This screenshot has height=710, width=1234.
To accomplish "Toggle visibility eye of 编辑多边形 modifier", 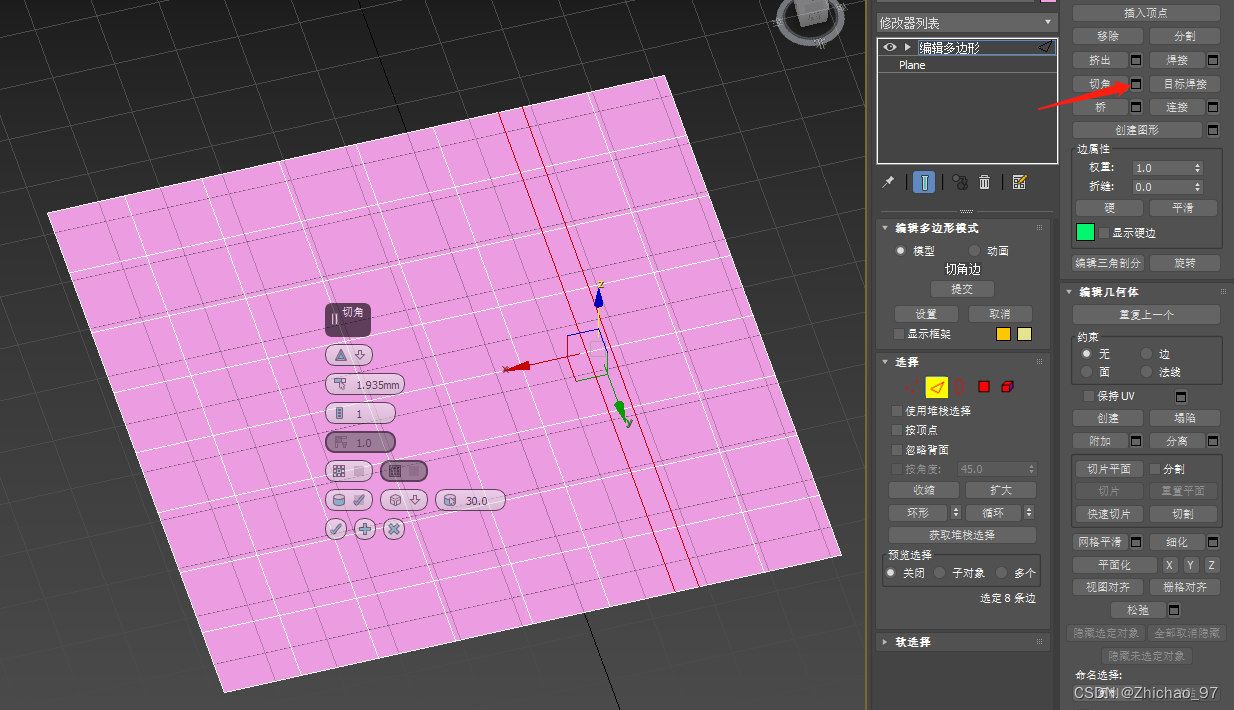I will pyautogui.click(x=890, y=47).
